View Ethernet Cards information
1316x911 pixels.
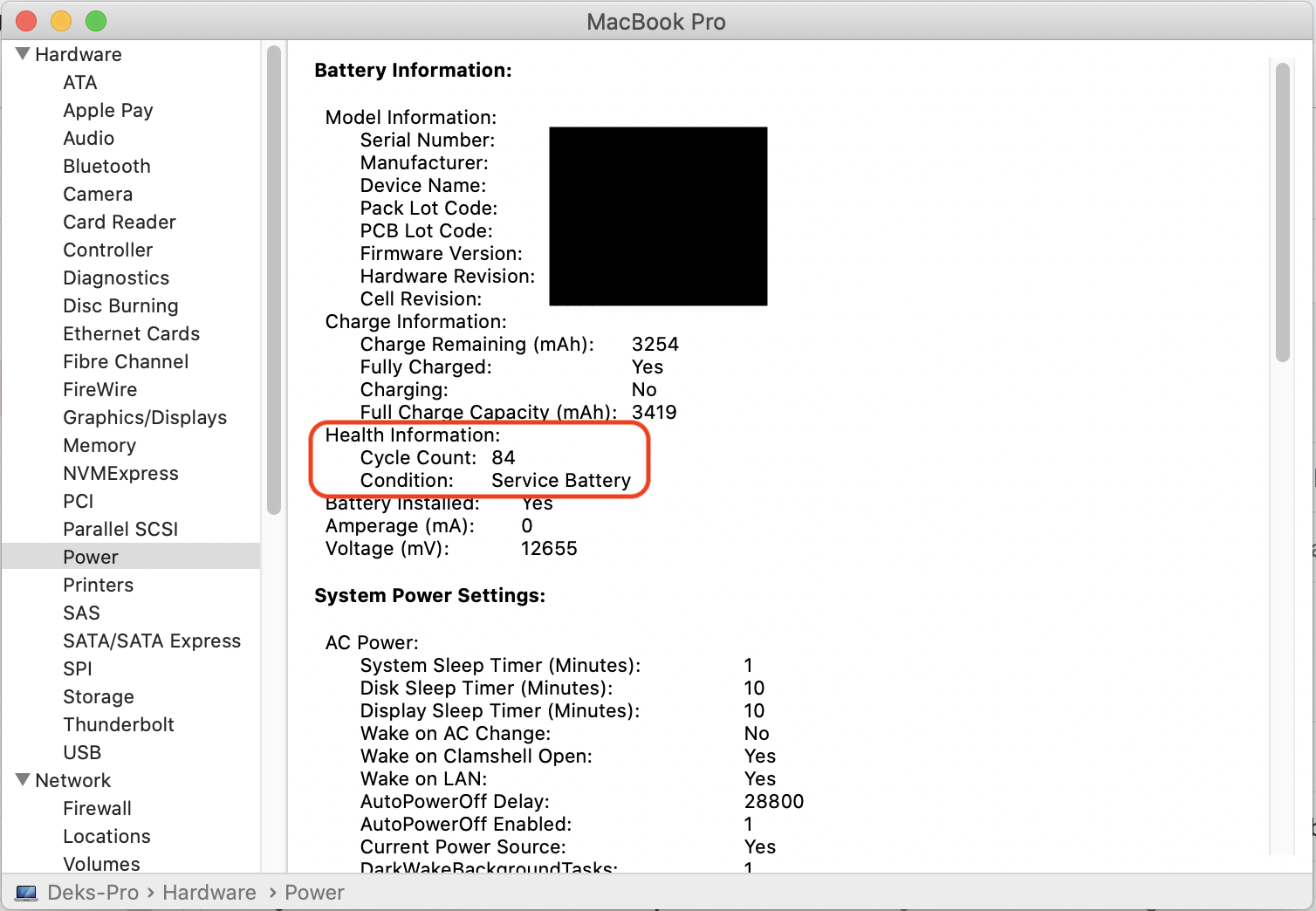tap(132, 333)
